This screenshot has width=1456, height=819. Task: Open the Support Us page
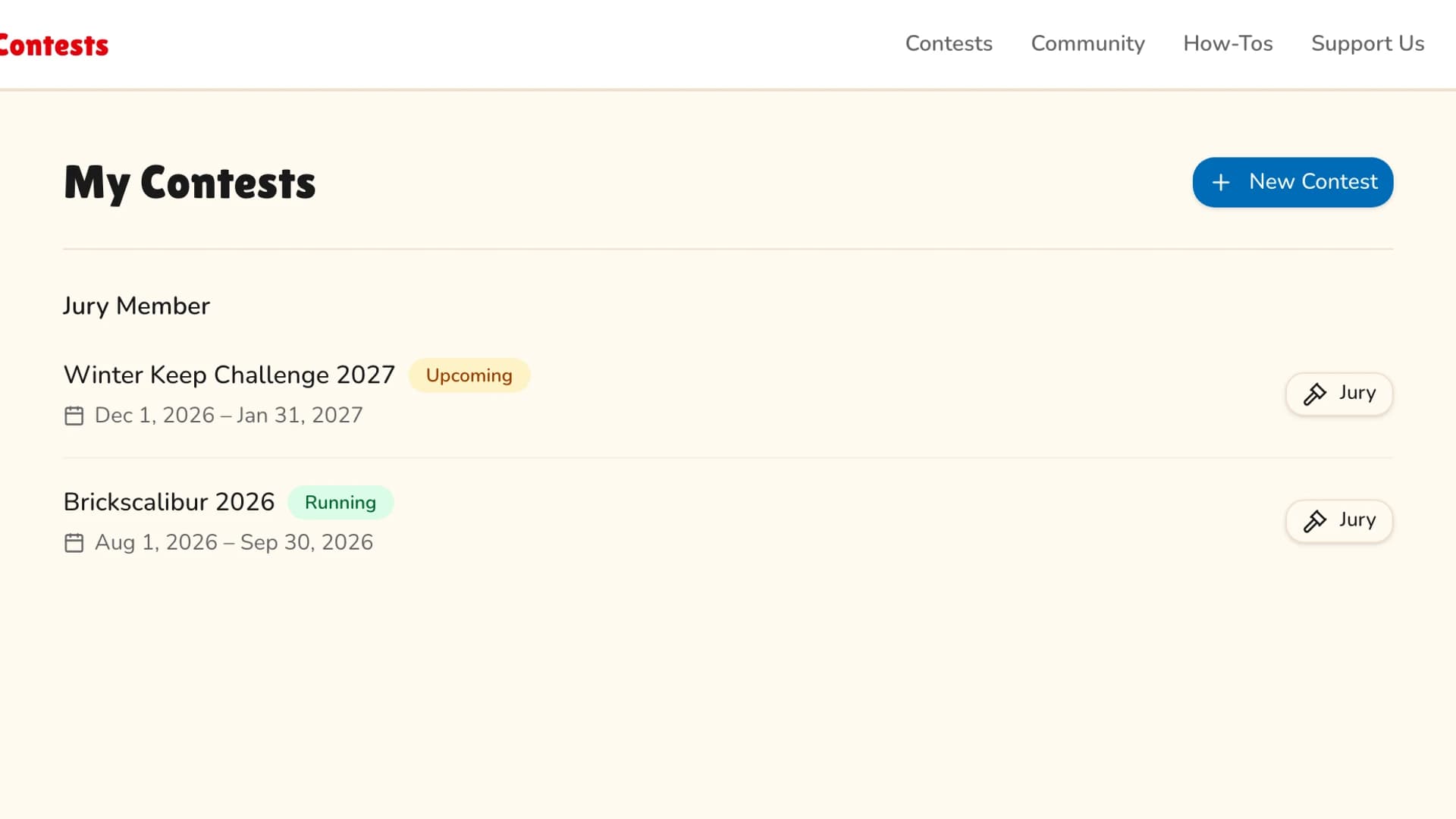tap(1367, 43)
